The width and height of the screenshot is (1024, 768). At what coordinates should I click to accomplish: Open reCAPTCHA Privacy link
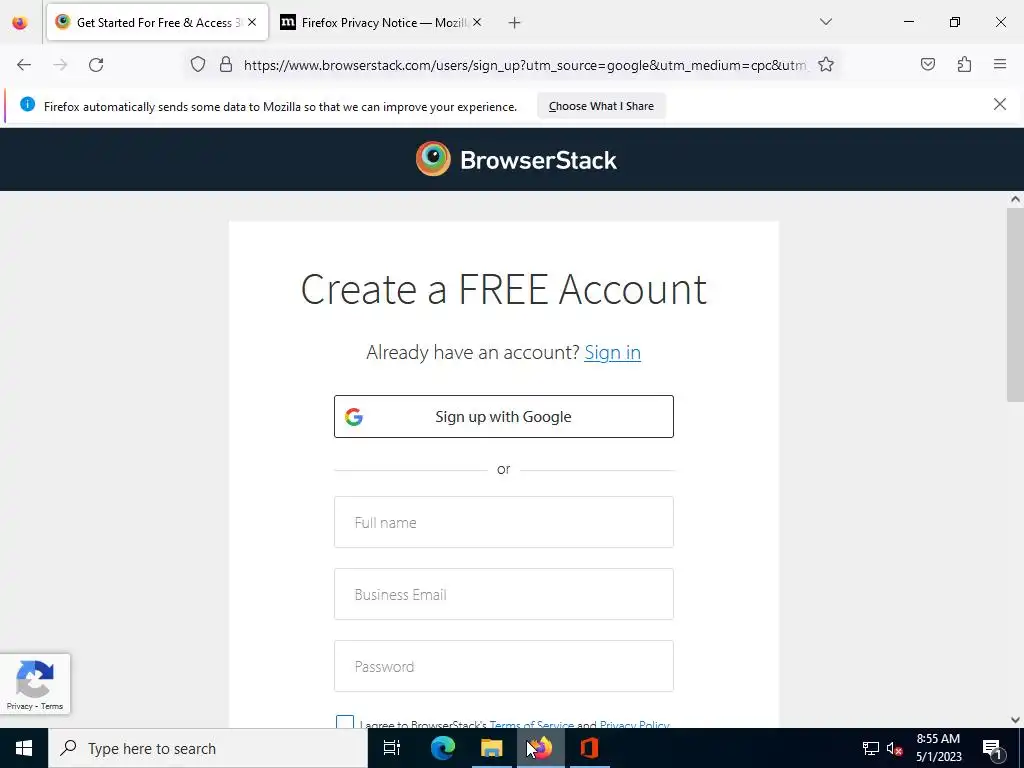[x=19, y=707]
